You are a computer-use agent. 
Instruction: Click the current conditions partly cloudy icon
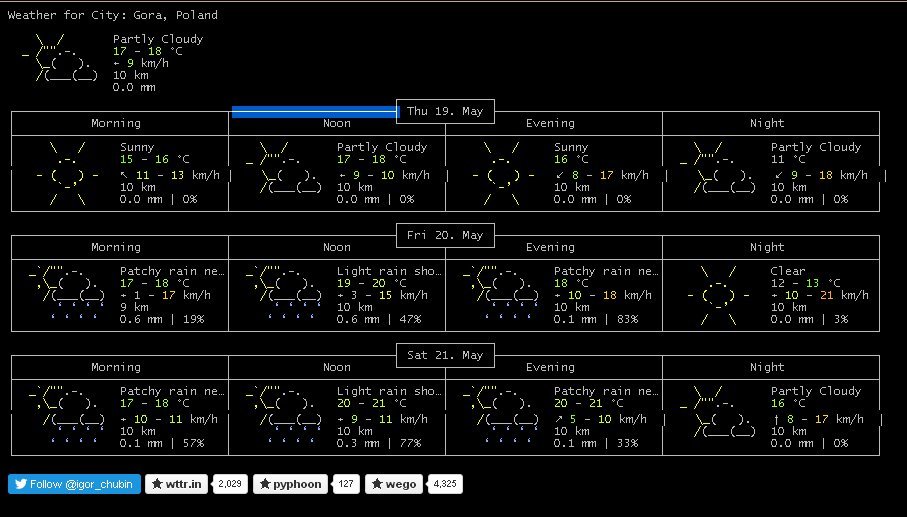pyautogui.click(x=61, y=62)
